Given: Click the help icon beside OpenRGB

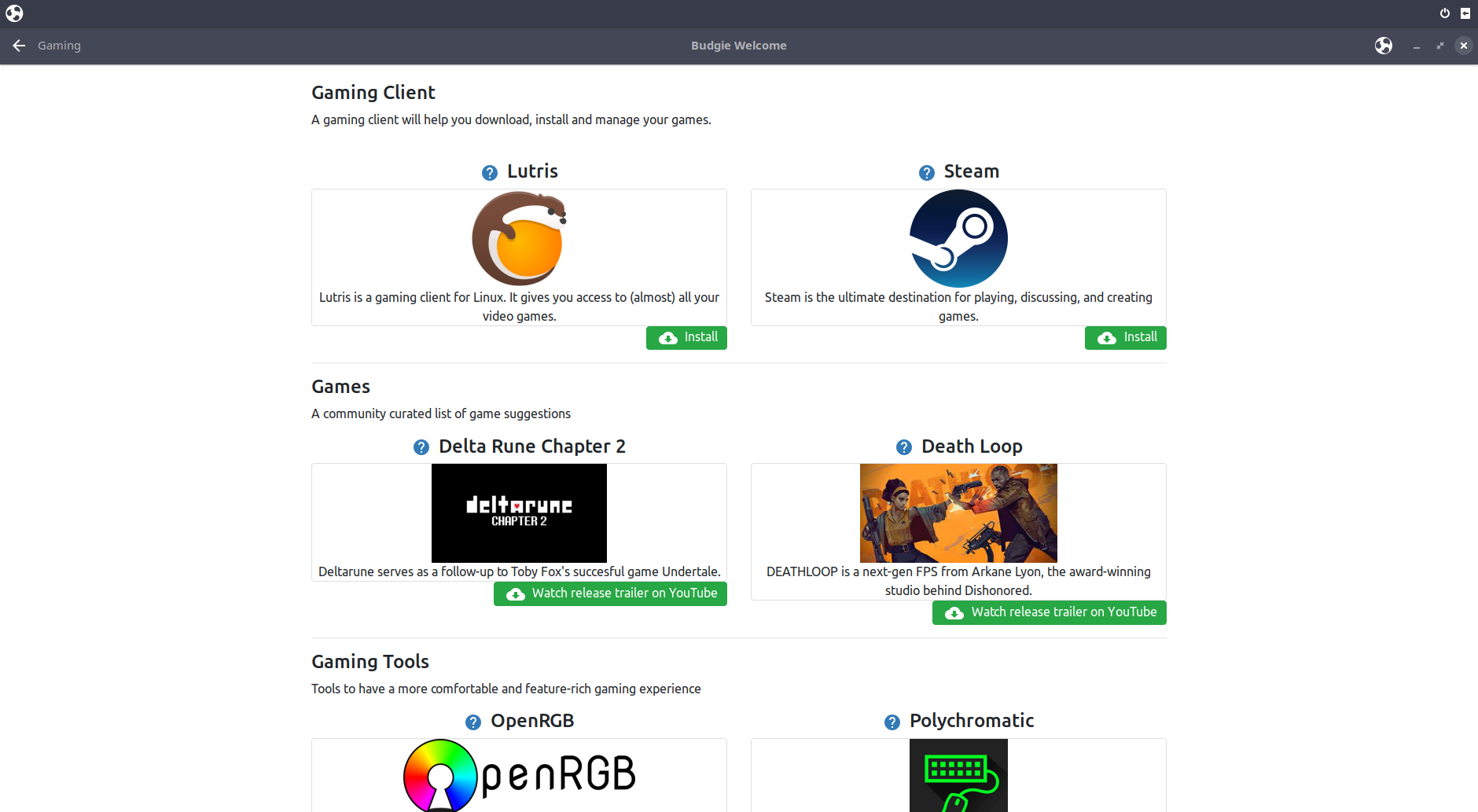Looking at the screenshot, I should [473, 722].
